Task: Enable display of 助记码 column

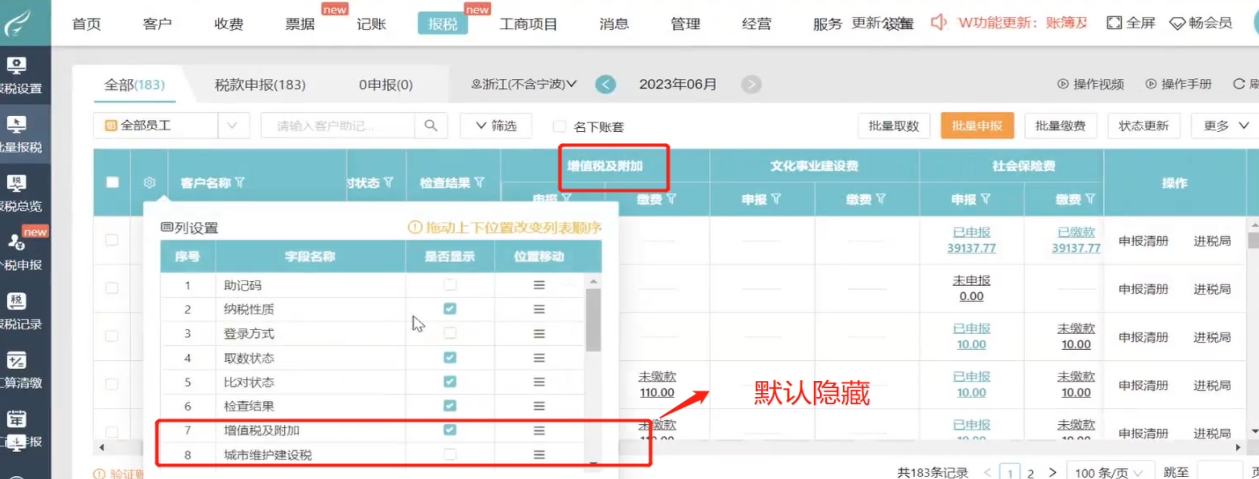Action: [450, 285]
